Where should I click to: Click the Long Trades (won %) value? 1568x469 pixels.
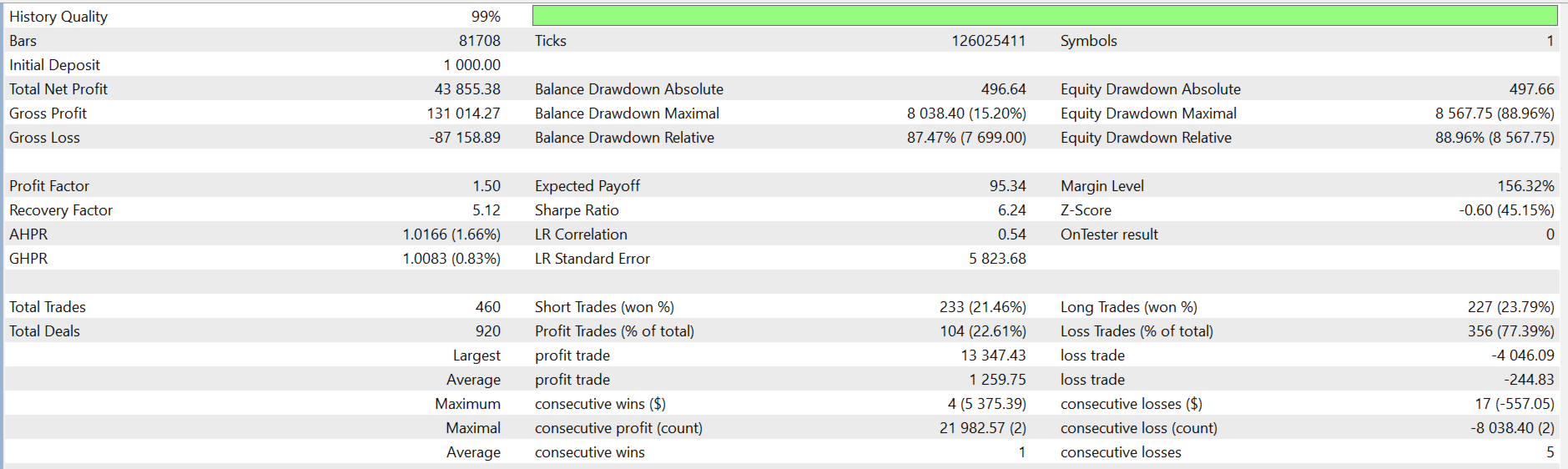1510,307
